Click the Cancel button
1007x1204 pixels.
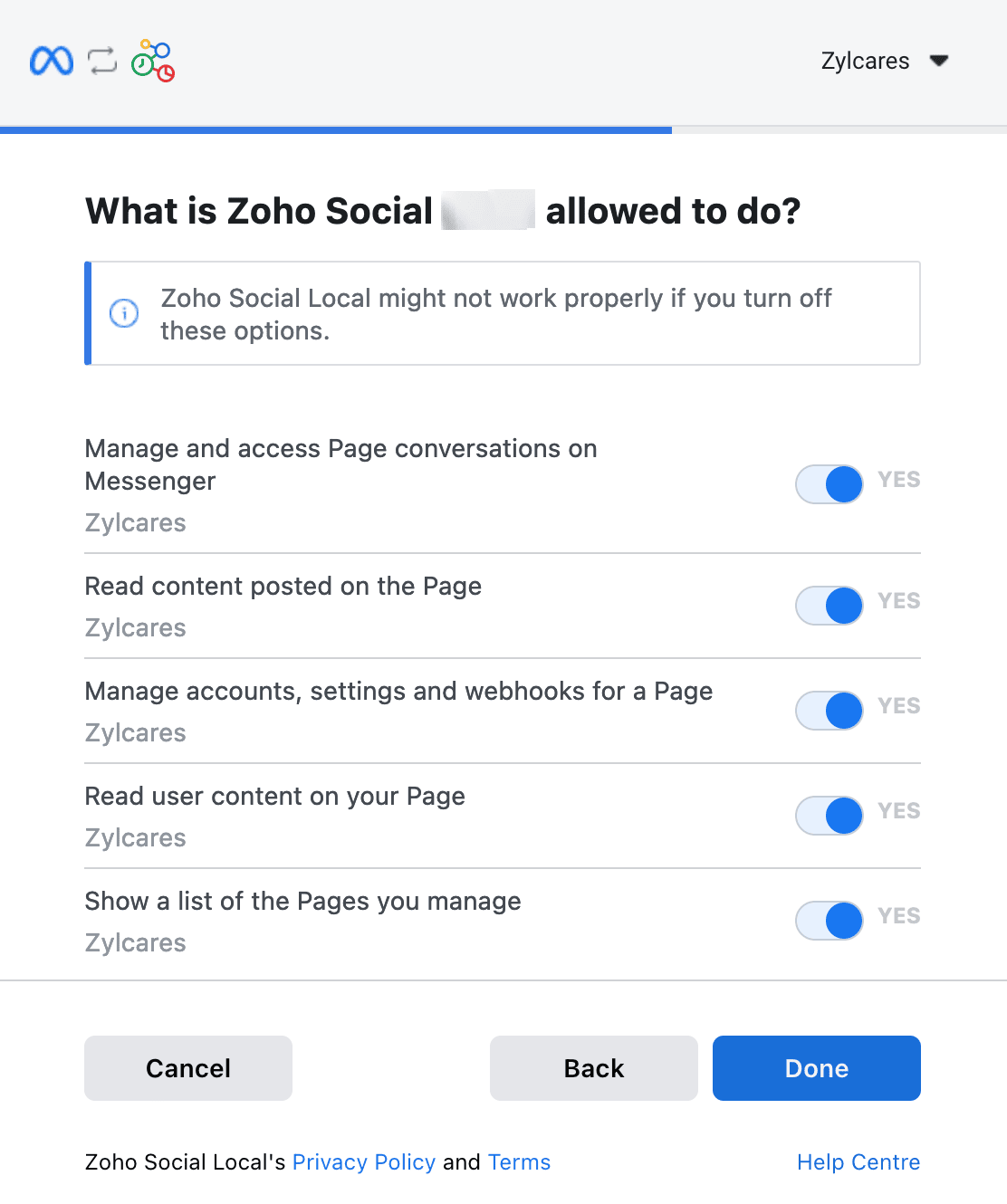[188, 1068]
